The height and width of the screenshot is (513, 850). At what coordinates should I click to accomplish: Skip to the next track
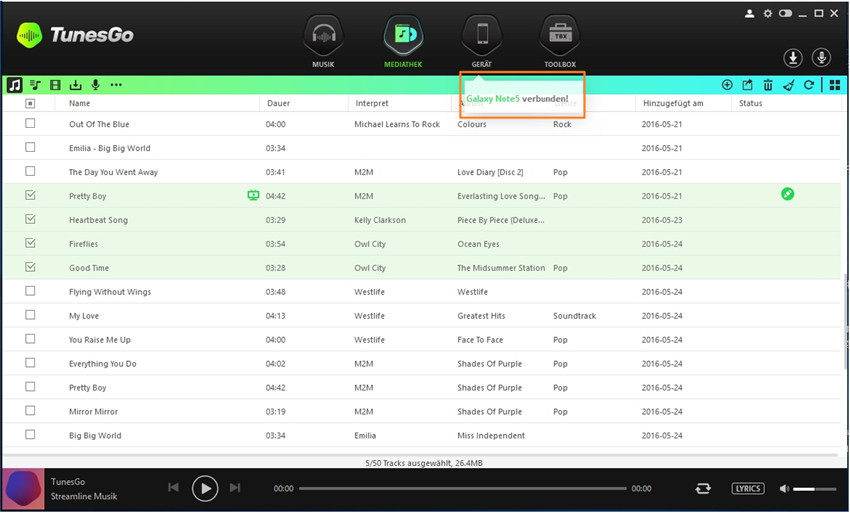[x=235, y=488]
